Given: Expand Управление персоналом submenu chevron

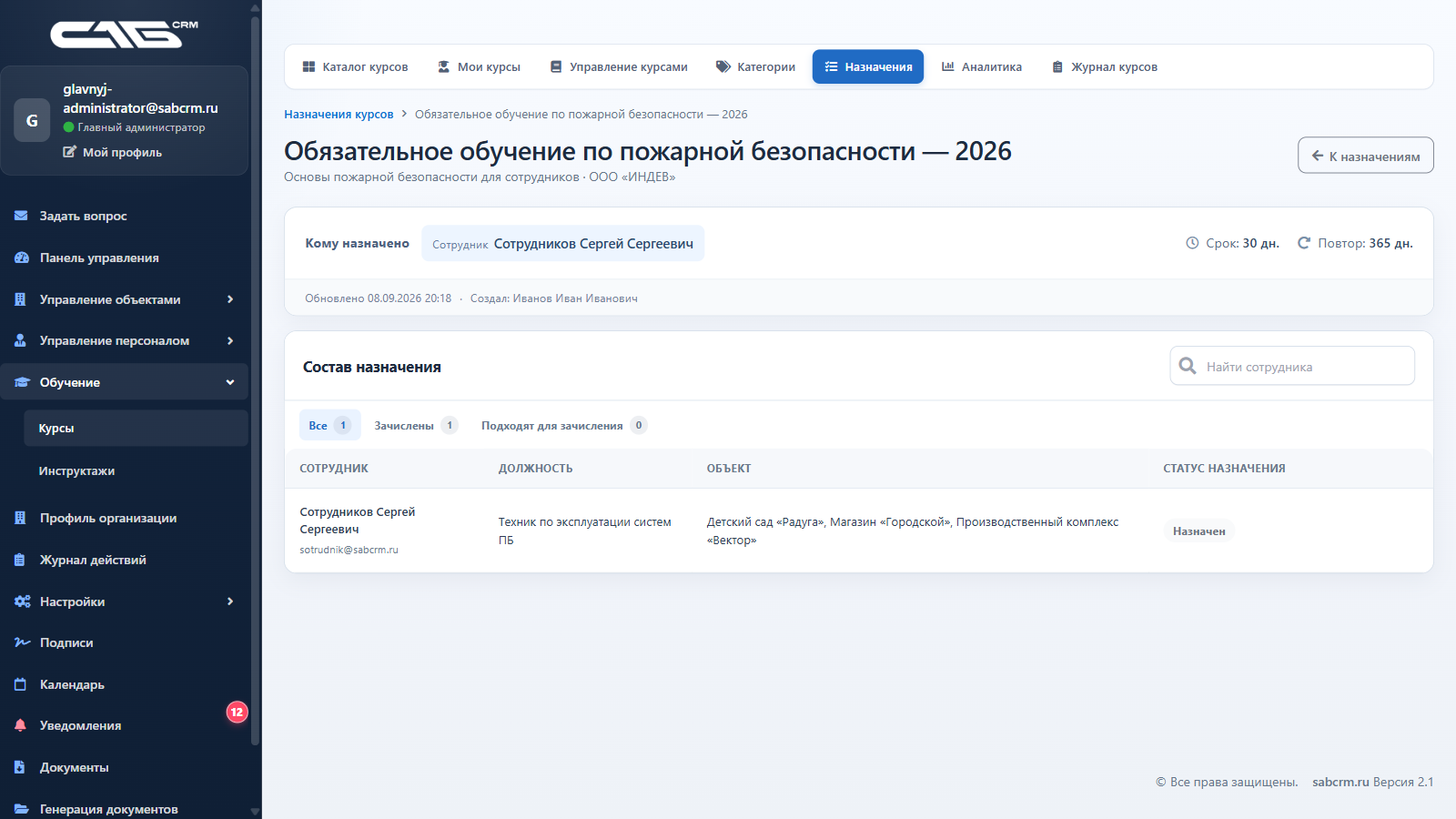Looking at the screenshot, I should 230,340.
